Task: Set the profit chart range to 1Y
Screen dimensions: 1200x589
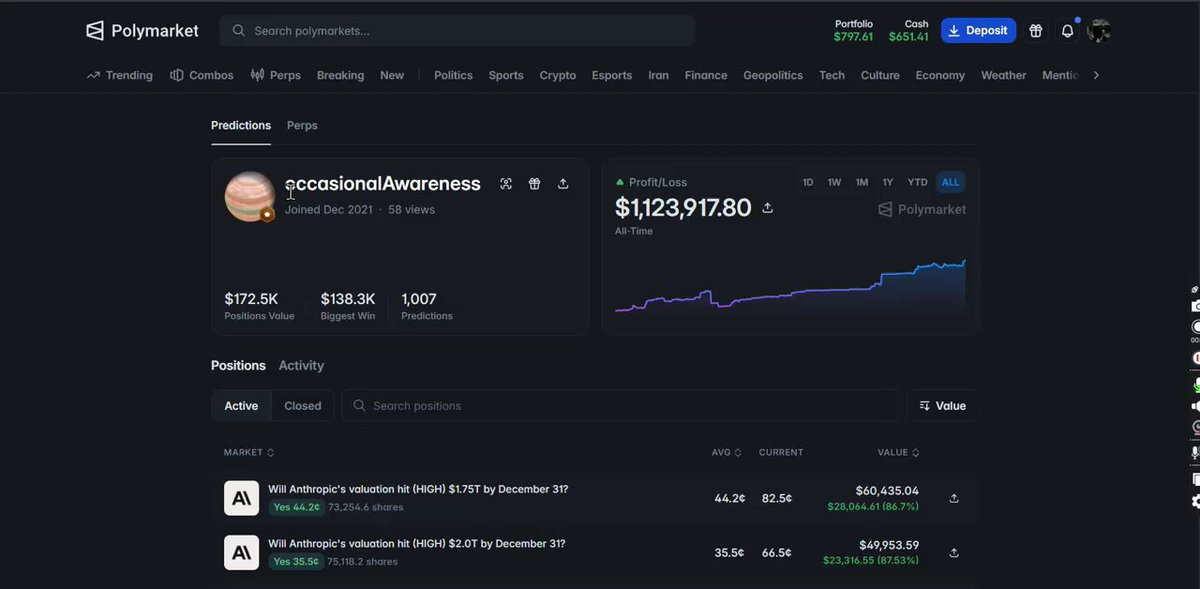Action: click(887, 182)
